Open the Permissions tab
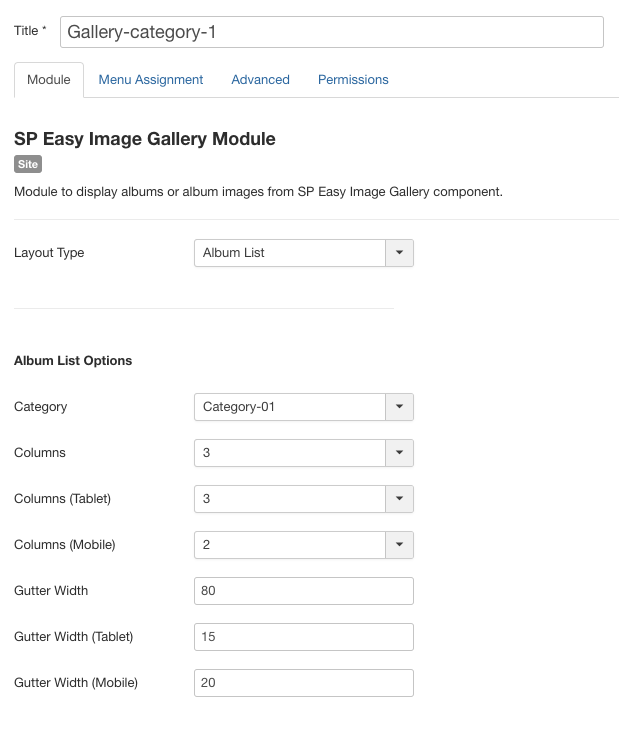The width and height of the screenshot is (619, 730). pos(353,80)
